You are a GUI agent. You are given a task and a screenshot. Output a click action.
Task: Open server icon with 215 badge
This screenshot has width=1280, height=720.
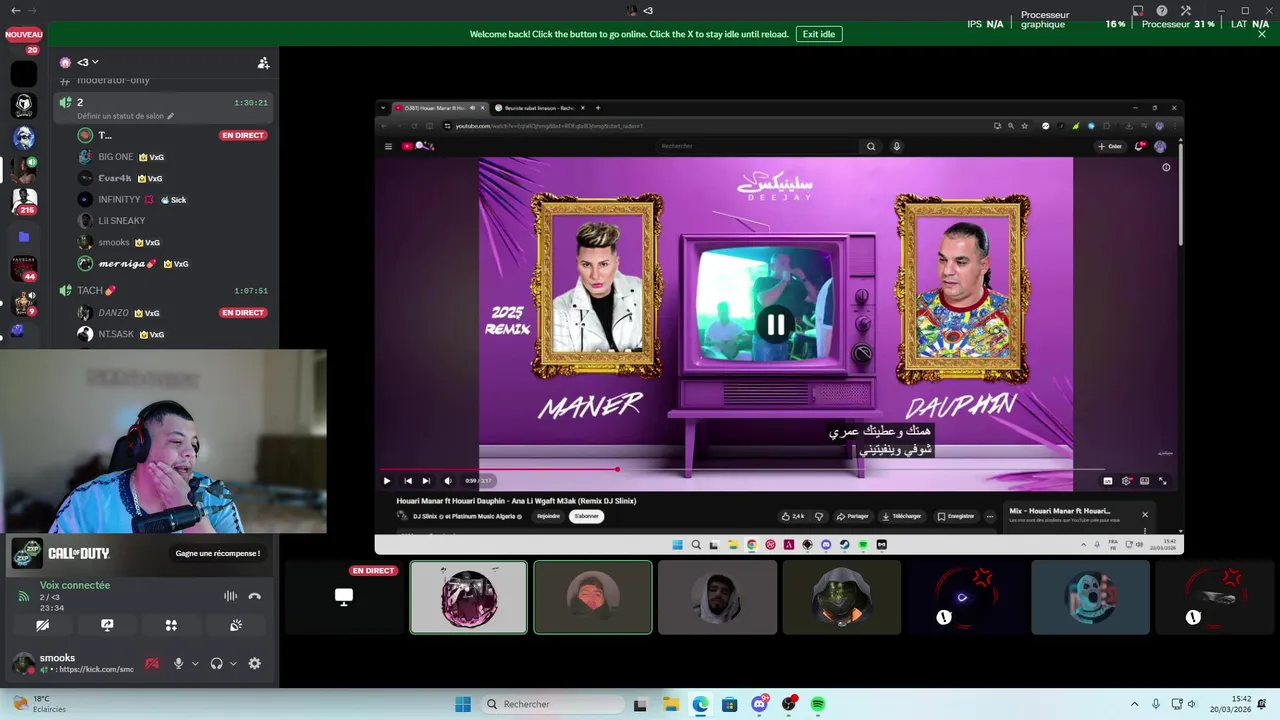pyautogui.click(x=24, y=200)
